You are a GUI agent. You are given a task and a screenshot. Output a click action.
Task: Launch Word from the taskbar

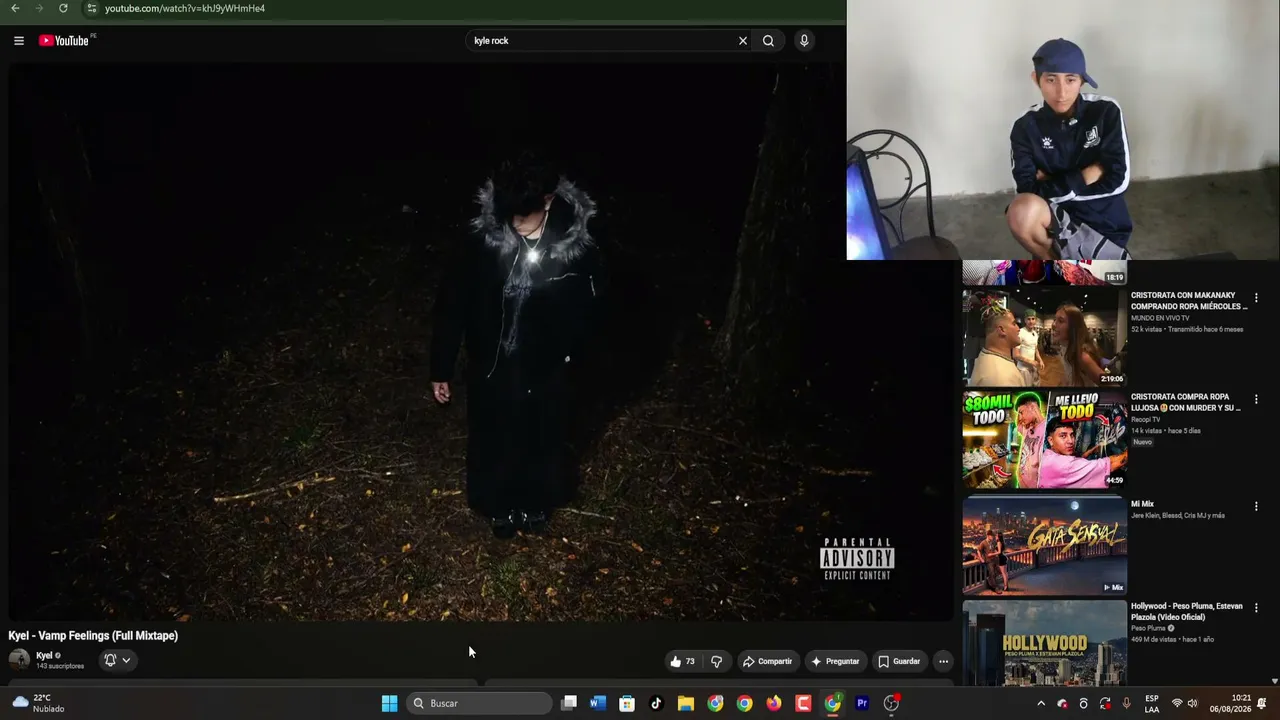[598, 703]
